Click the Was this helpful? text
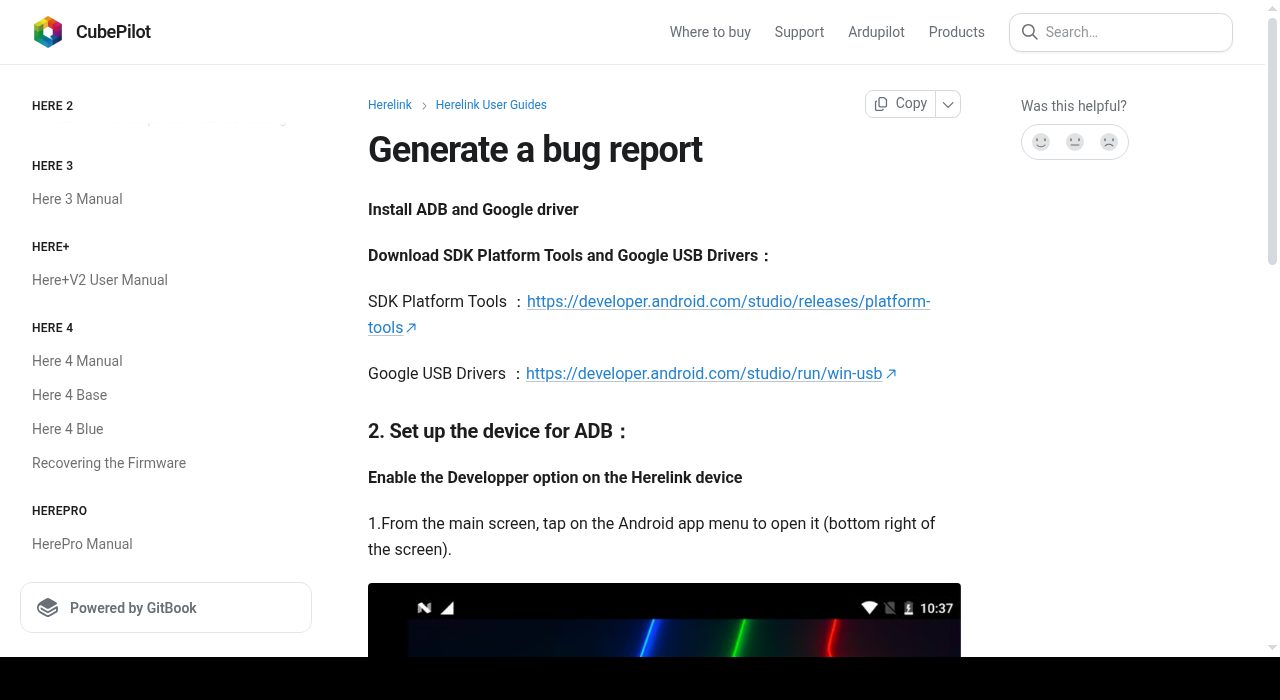1280x700 pixels. 1074,106
